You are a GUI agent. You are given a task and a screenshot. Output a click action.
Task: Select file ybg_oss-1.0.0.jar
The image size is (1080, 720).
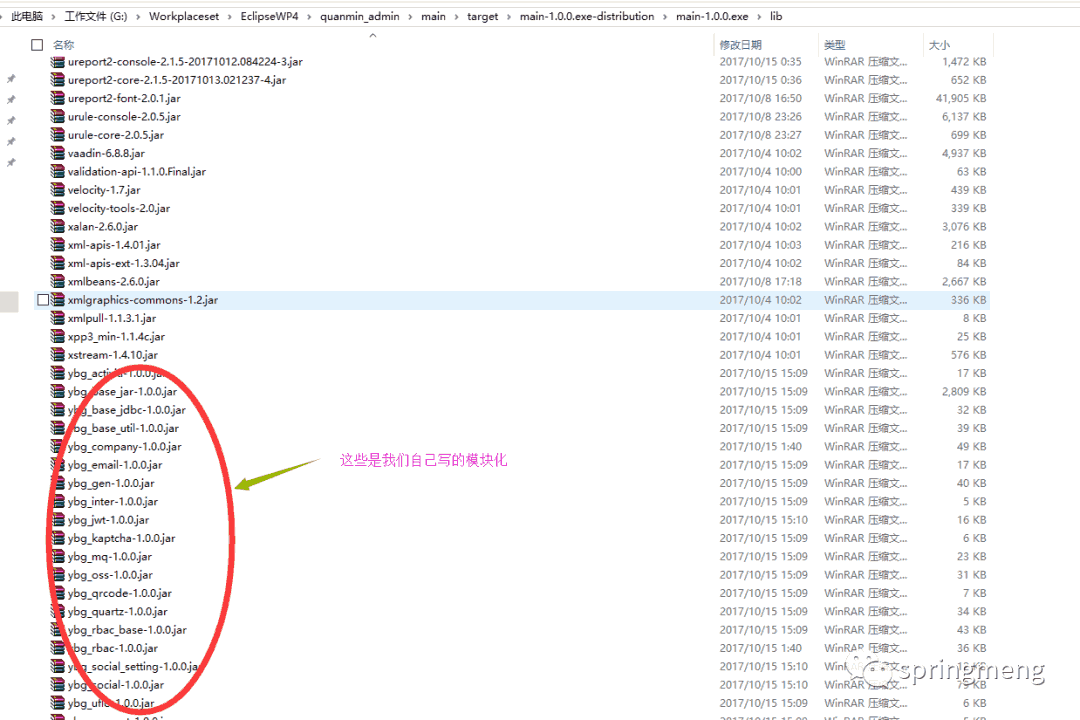tap(110, 575)
